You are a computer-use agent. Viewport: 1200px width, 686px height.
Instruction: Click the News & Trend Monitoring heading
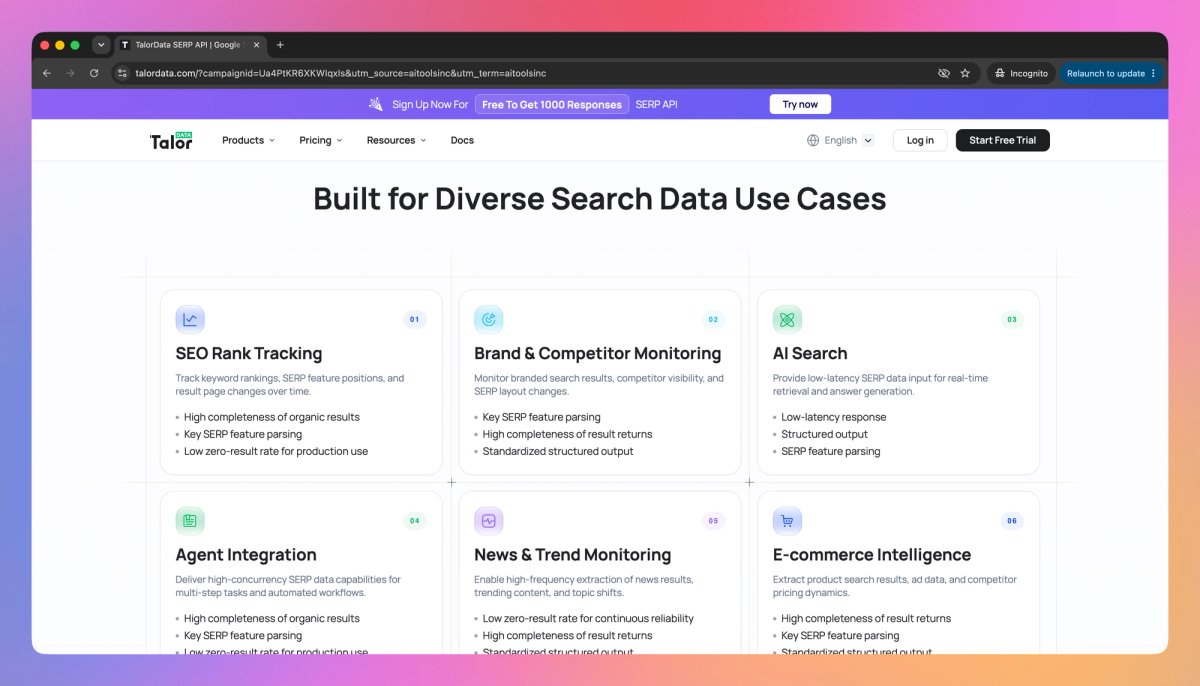tap(572, 554)
